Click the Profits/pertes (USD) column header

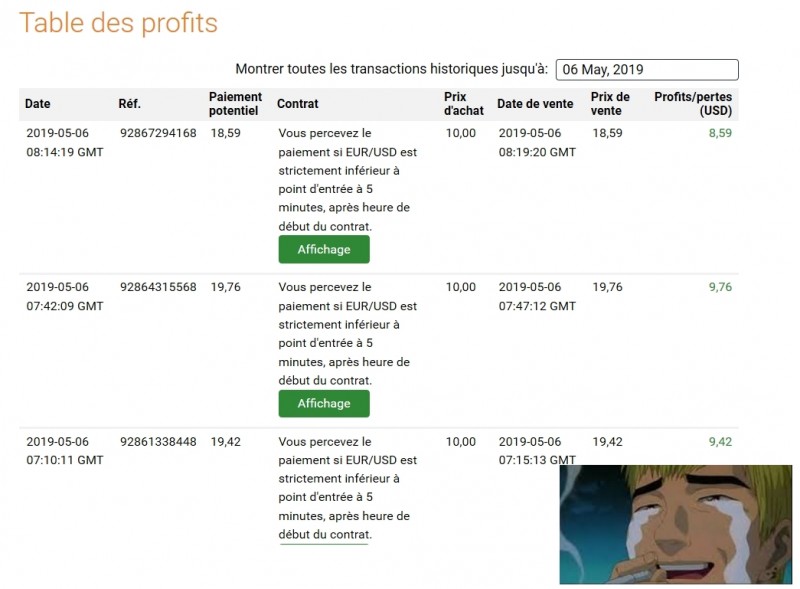pyautogui.click(x=692, y=104)
